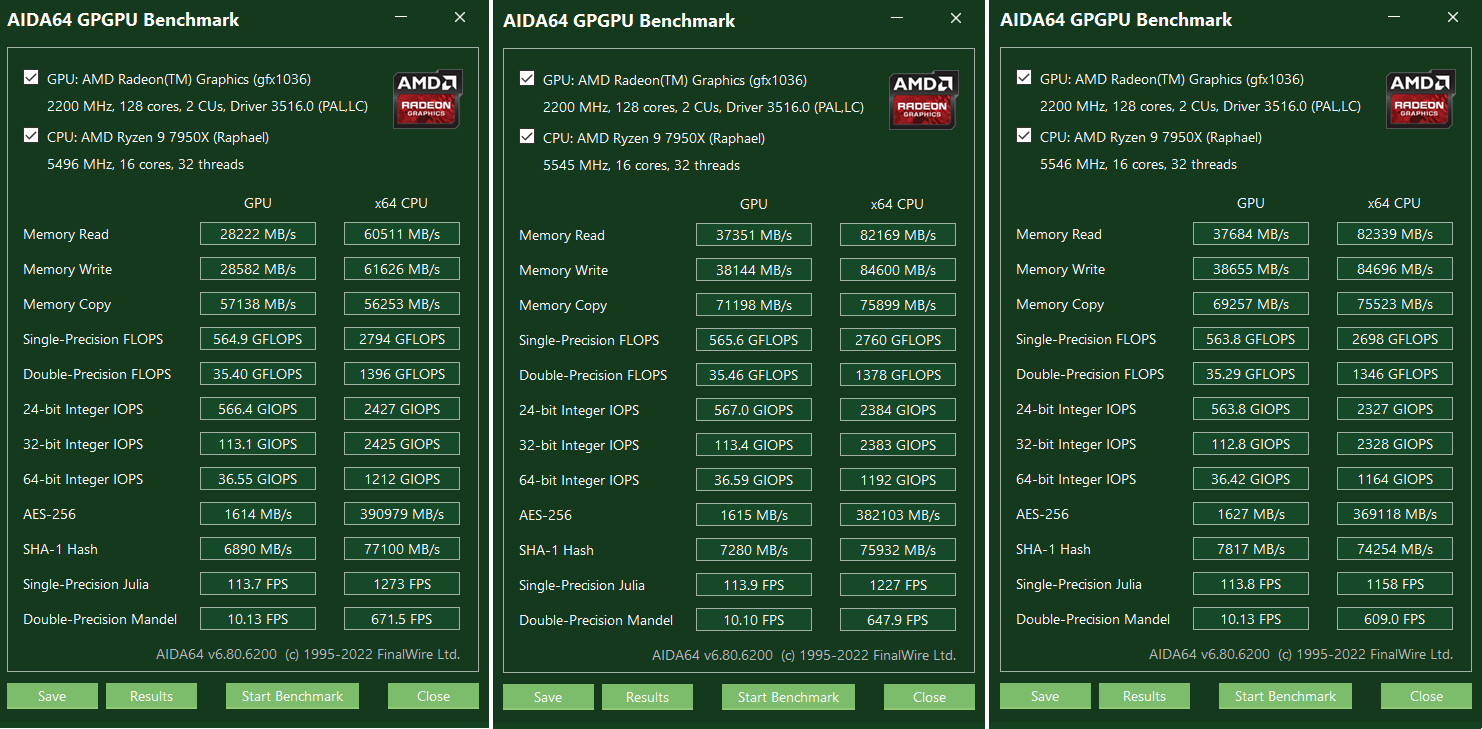Select CPU AES-256 382103 MB/s value

click(898, 515)
